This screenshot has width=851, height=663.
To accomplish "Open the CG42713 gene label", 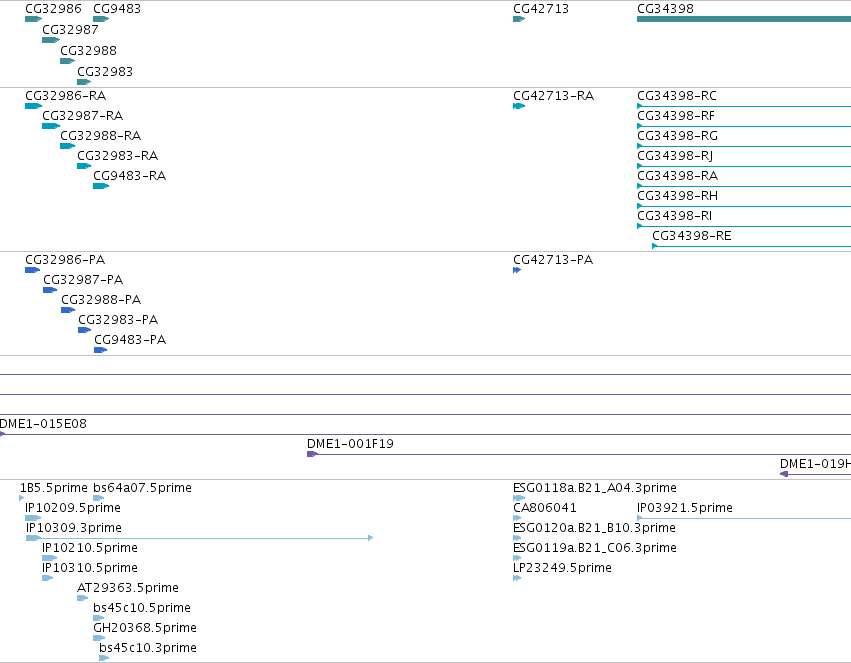I will tap(541, 9).
